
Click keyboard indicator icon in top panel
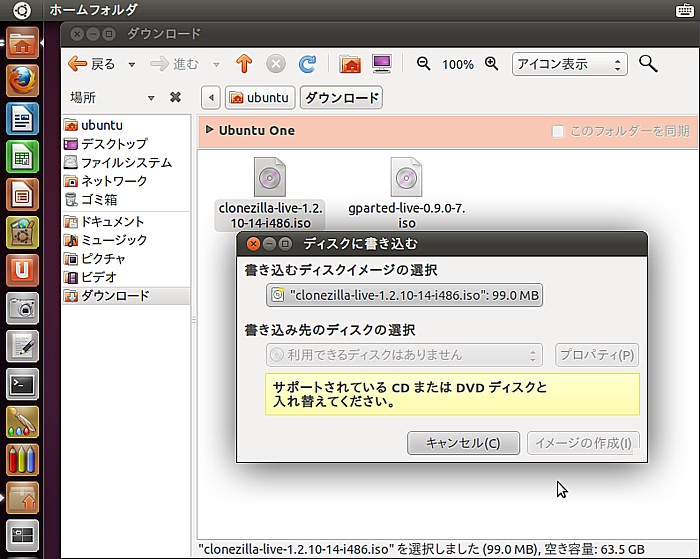point(684,10)
